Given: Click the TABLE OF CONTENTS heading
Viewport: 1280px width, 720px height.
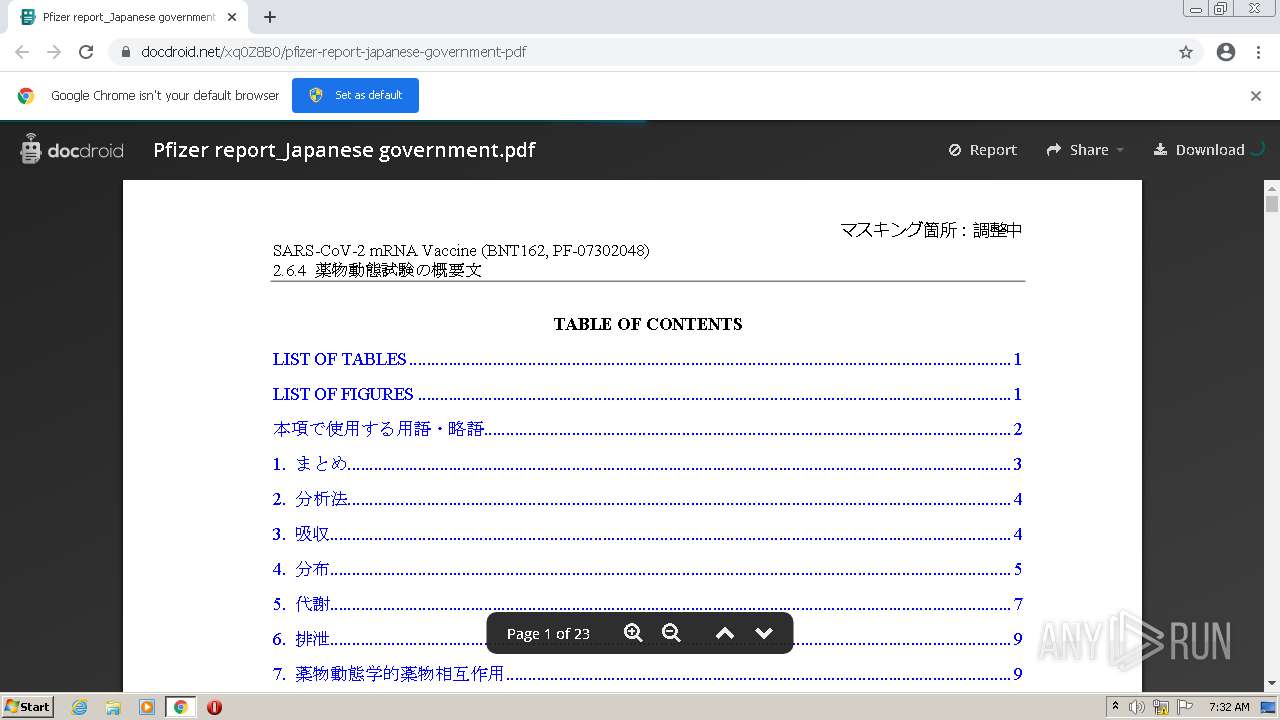Looking at the screenshot, I should [x=648, y=324].
